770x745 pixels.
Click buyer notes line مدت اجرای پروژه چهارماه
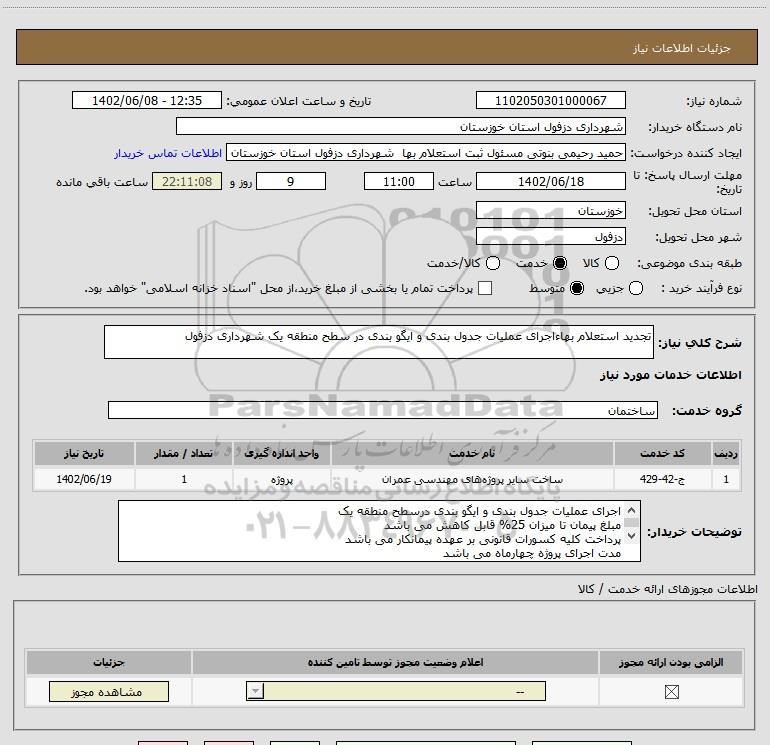(532, 553)
